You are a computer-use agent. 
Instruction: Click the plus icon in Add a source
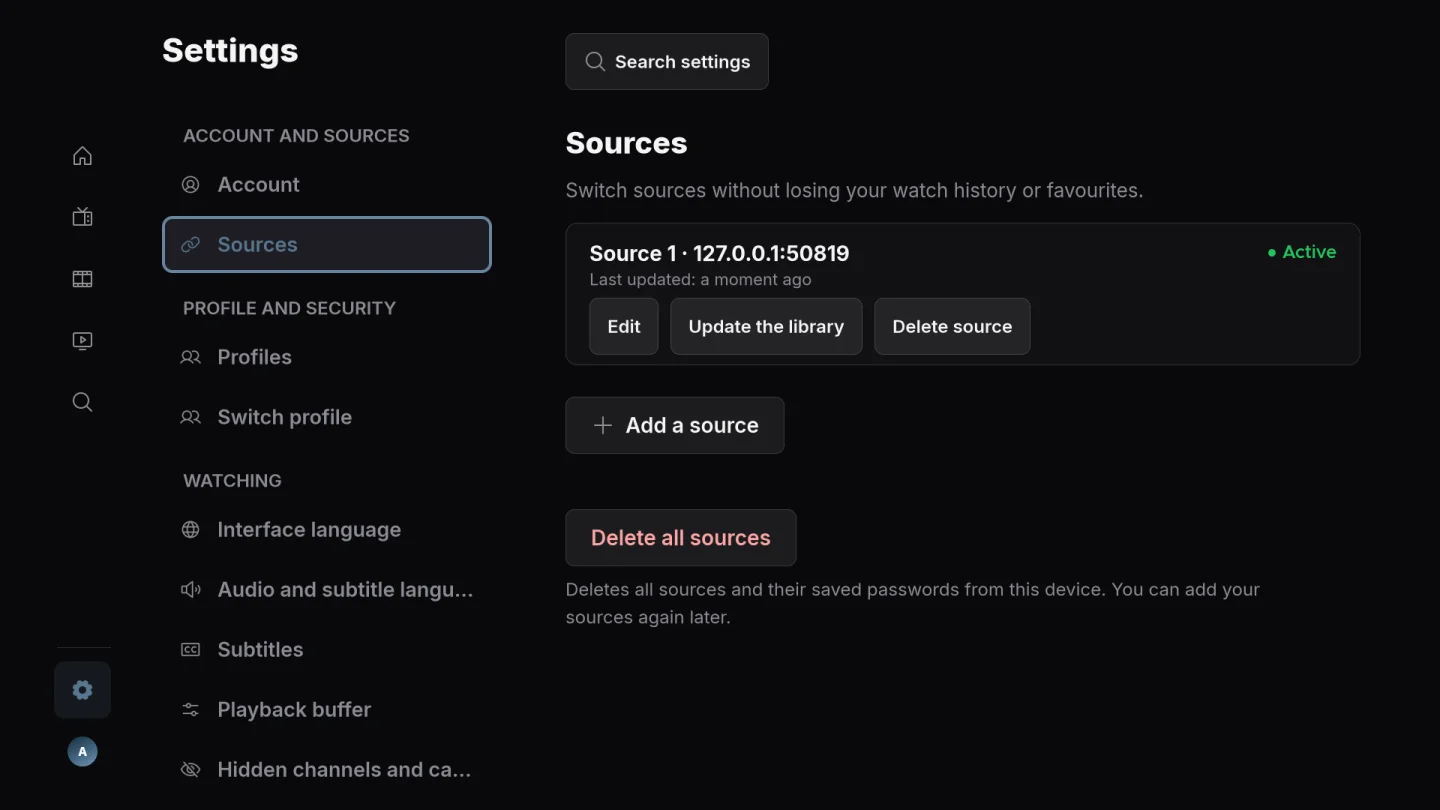602,425
